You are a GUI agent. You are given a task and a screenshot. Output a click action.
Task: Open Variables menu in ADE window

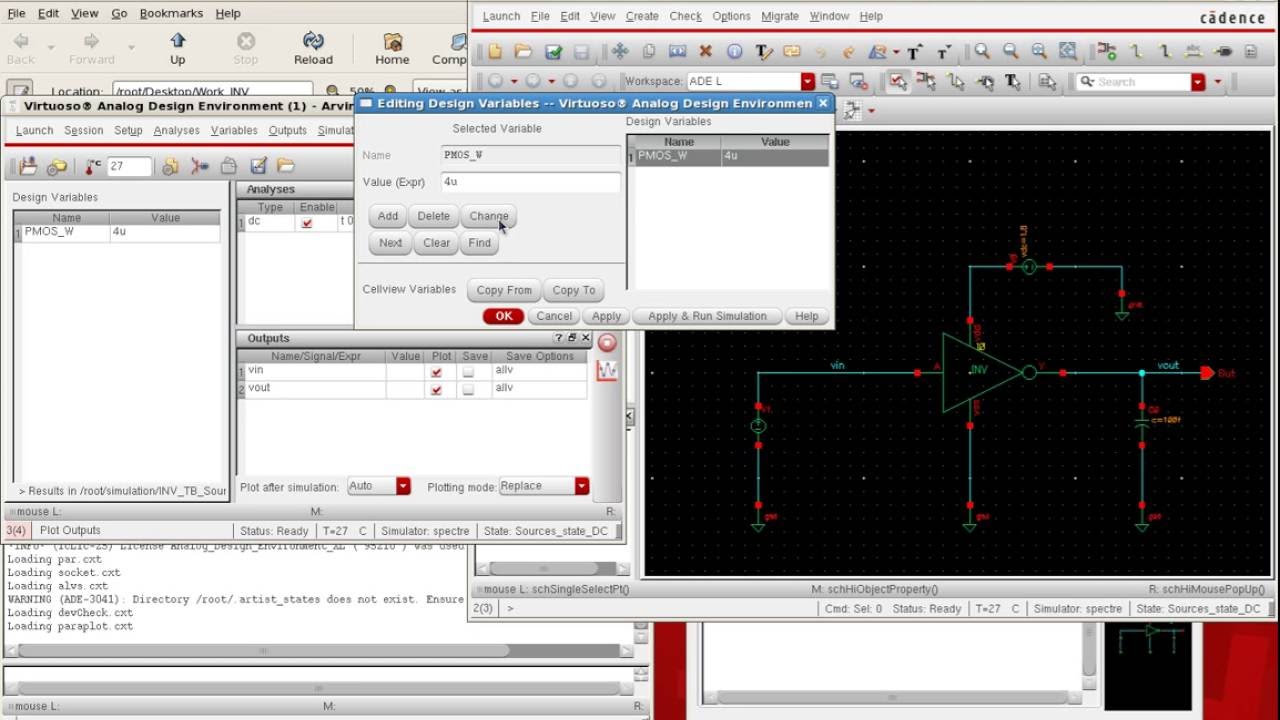pyautogui.click(x=234, y=130)
